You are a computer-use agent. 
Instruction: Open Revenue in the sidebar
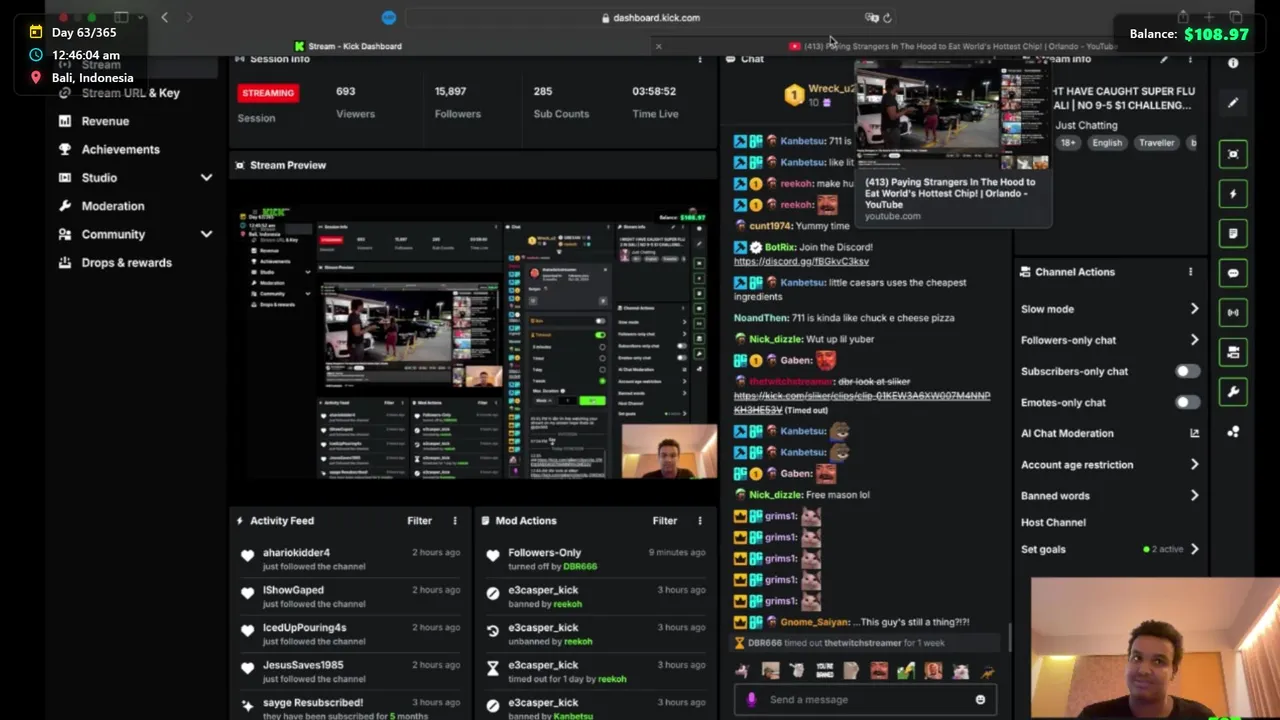point(105,121)
